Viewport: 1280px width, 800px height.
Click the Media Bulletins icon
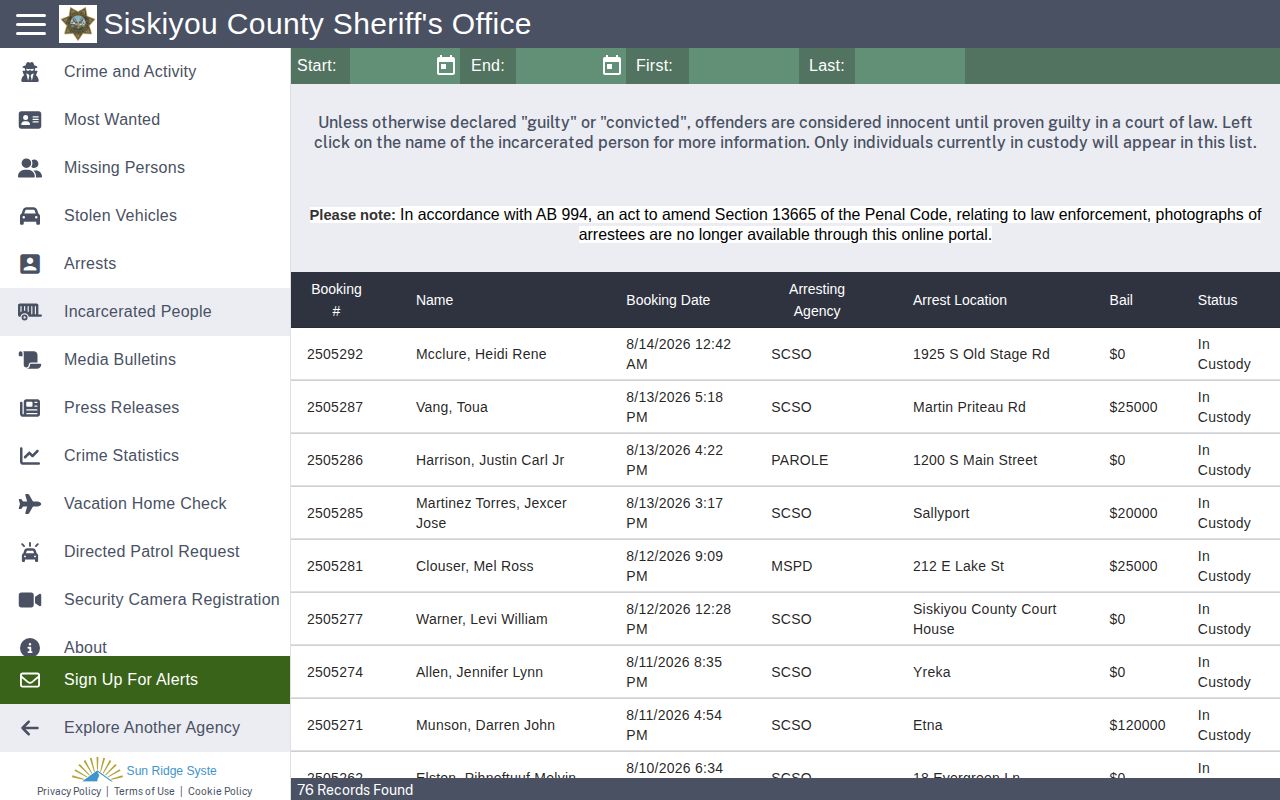point(30,360)
